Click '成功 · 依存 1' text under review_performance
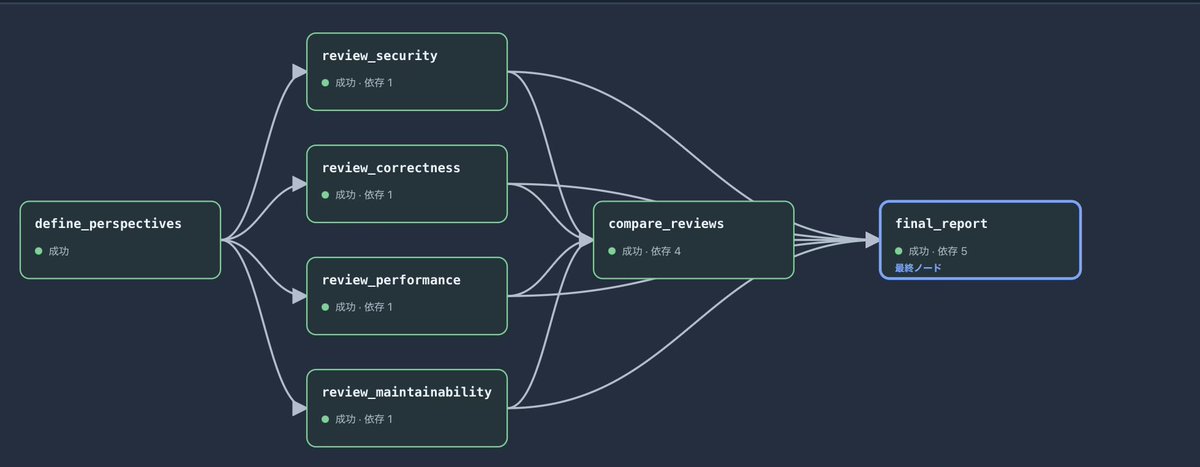Image resolution: width=1200 pixels, height=467 pixels. [364, 306]
